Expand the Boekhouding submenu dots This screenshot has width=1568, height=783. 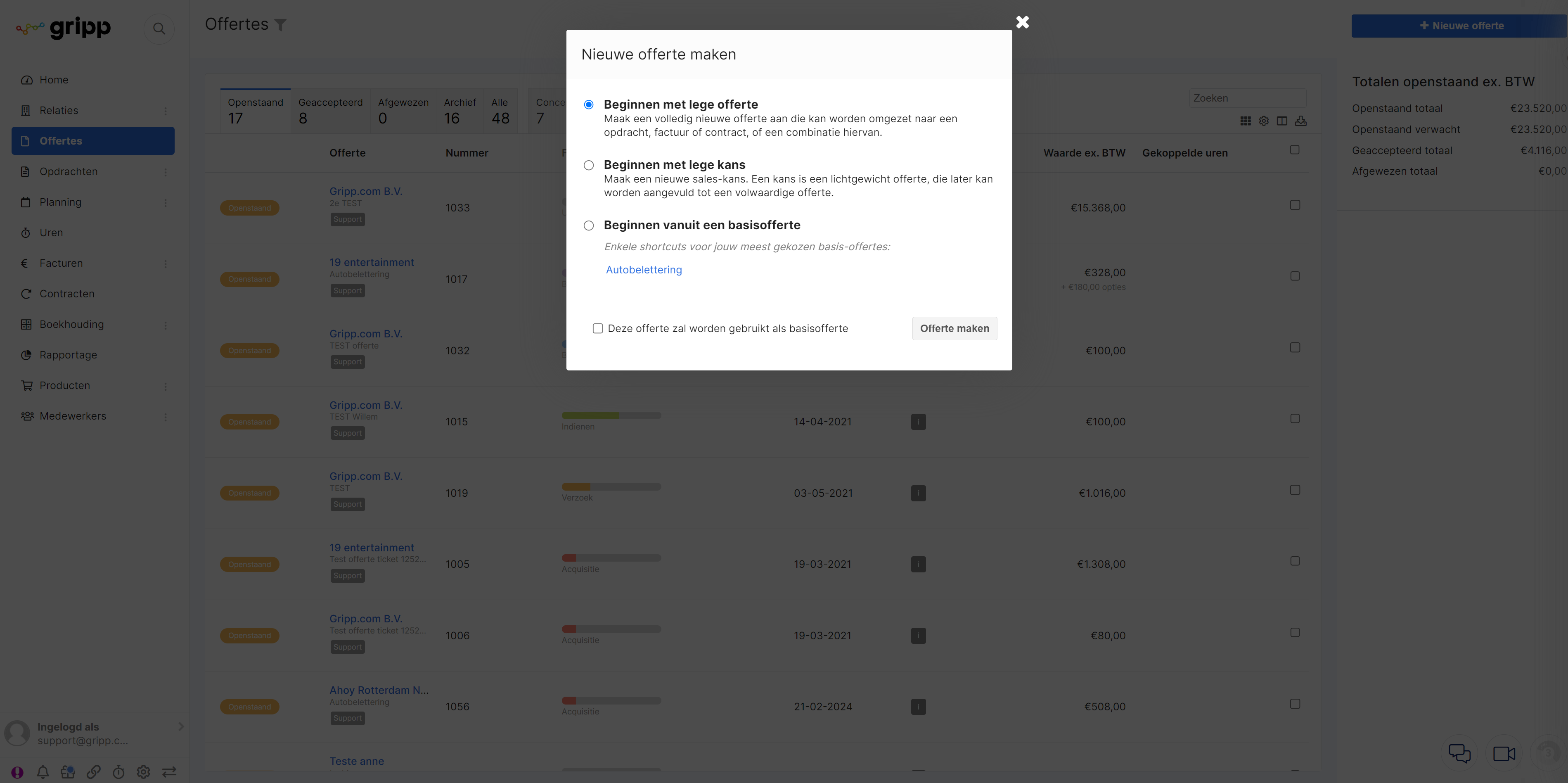point(165,325)
